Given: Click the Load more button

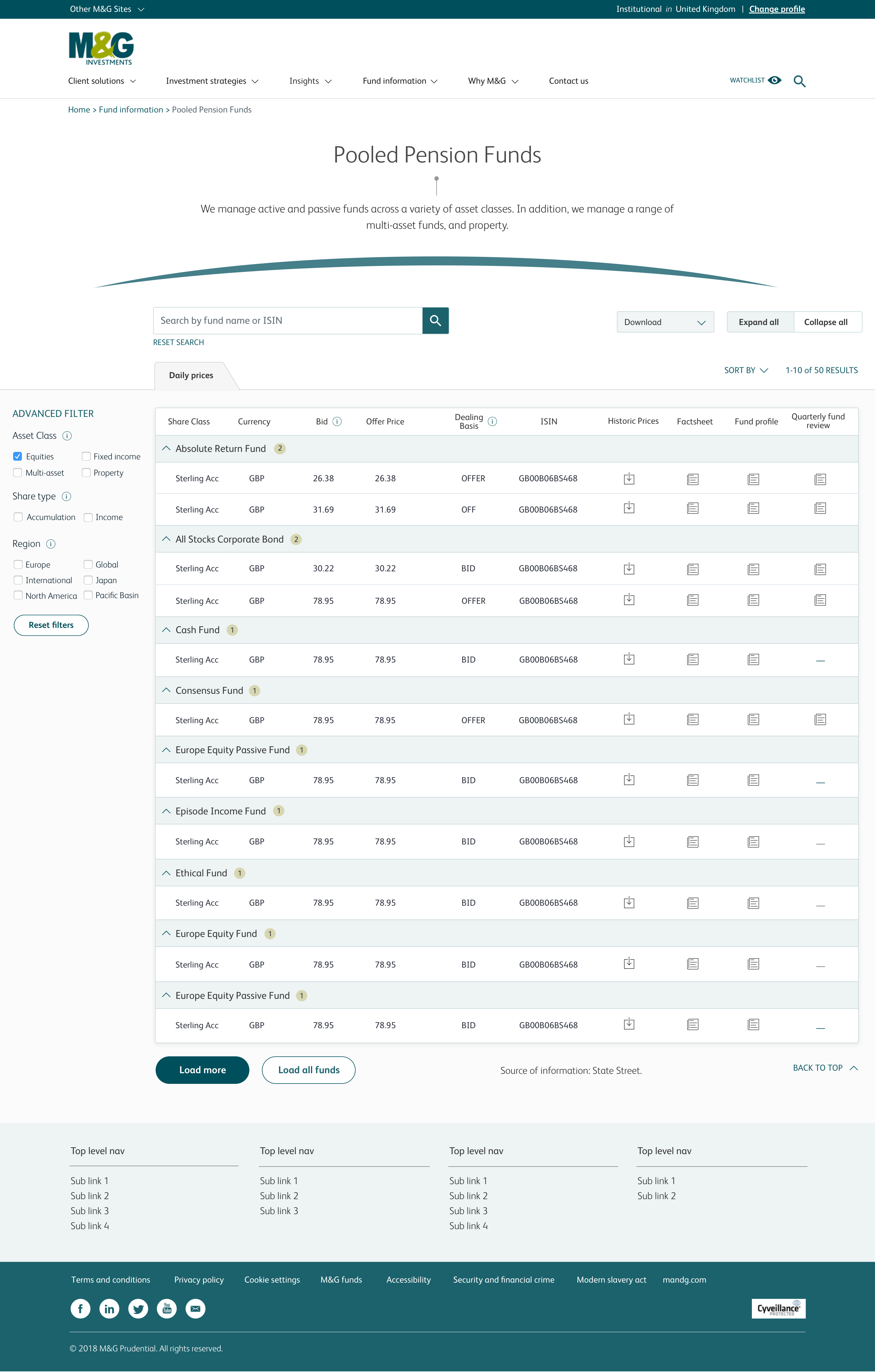Looking at the screenshot, I should click(x=202, y=1070).
